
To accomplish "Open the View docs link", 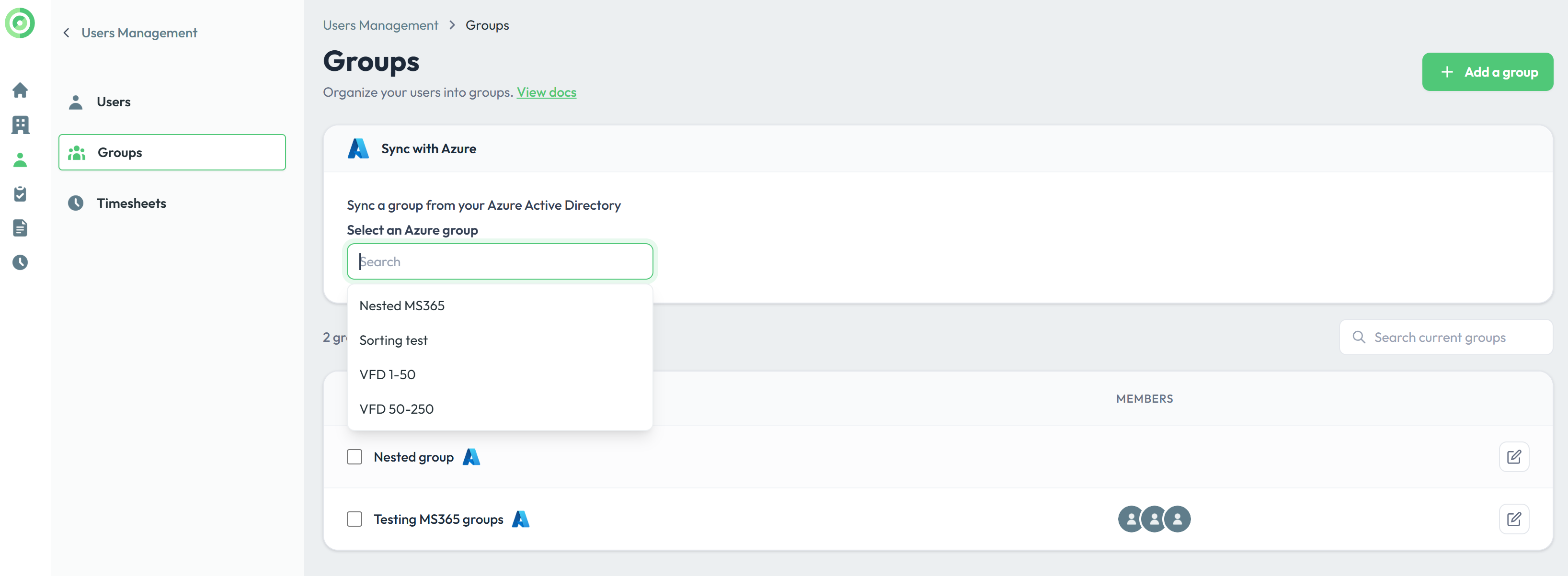I will click(x=546, y=92).
